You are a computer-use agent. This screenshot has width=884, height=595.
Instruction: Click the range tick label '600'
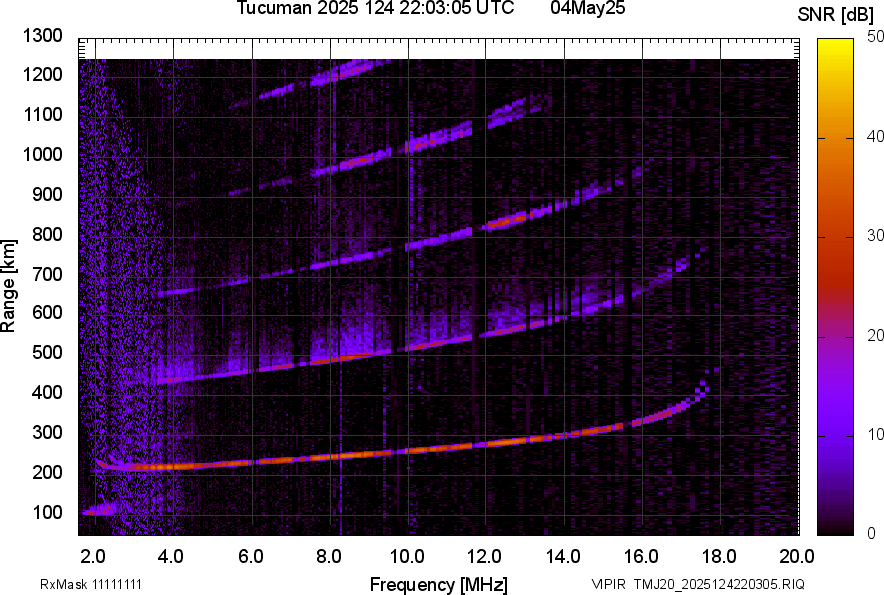point(47,312)
